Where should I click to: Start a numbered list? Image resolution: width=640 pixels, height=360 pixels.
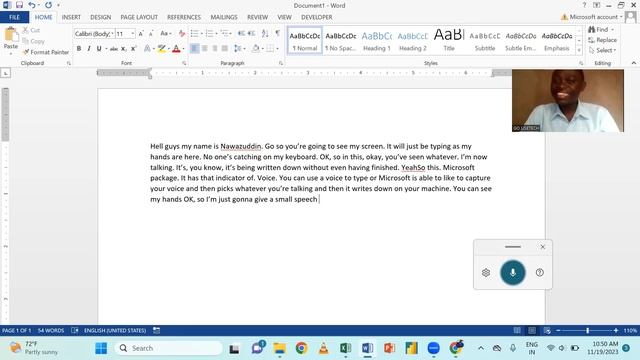(x=209, y=33)
